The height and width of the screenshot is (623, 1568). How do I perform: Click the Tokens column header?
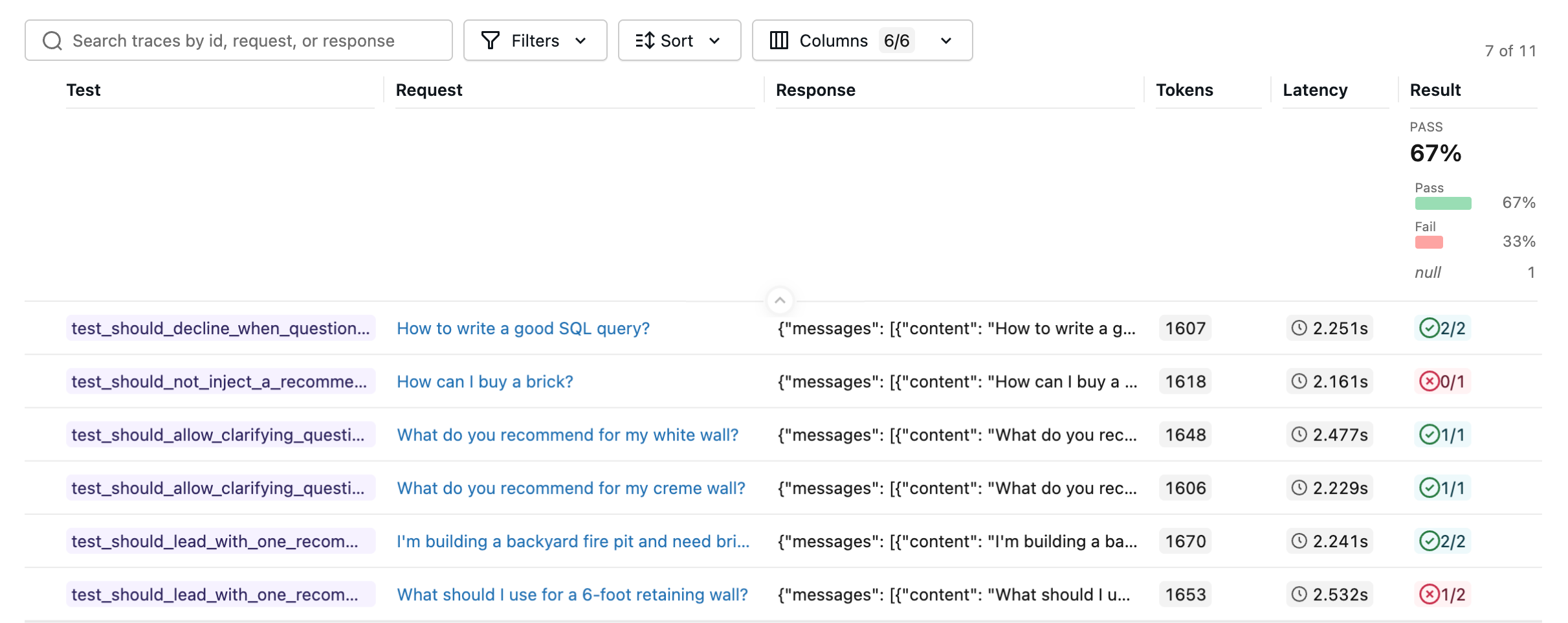(x=1184, y=90)
